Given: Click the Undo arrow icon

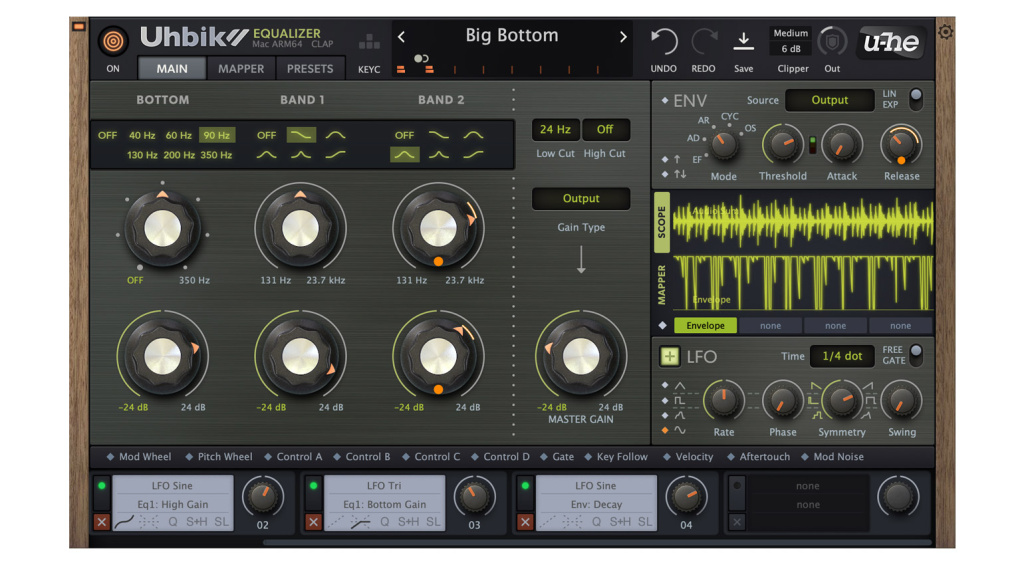Looking at the screenshot, I should point(664,42).
